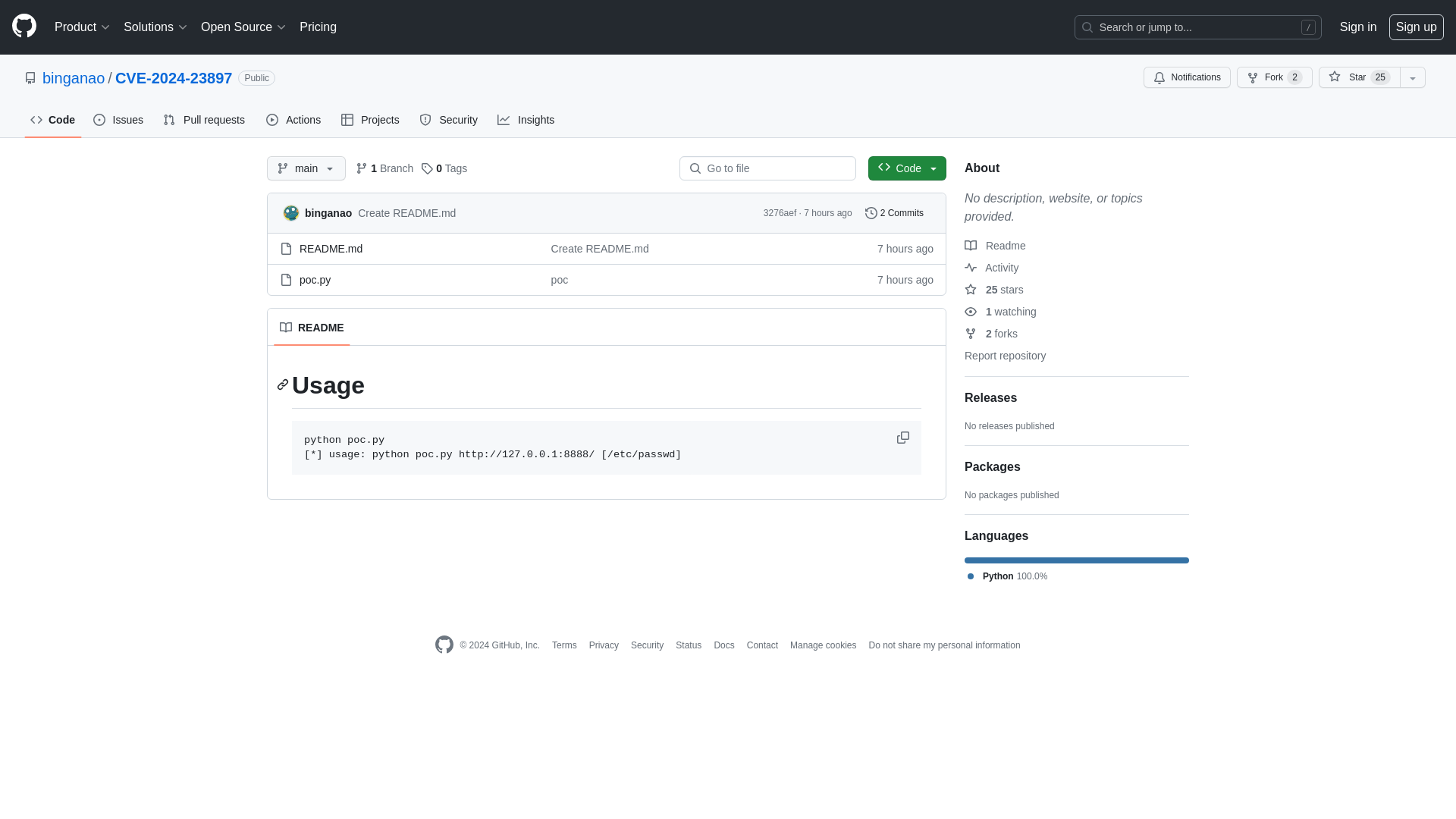The height and width of the screenshot is (819, 1456).
Task: Click the Sign in link
Action: [1357, 27]
